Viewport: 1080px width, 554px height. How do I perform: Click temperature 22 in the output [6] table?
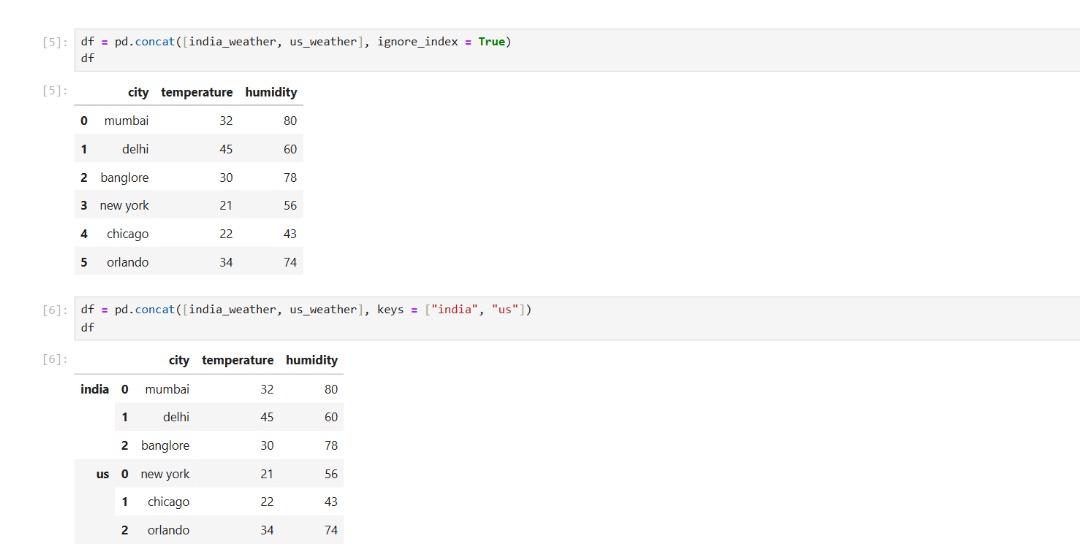[x=267, y=502]
